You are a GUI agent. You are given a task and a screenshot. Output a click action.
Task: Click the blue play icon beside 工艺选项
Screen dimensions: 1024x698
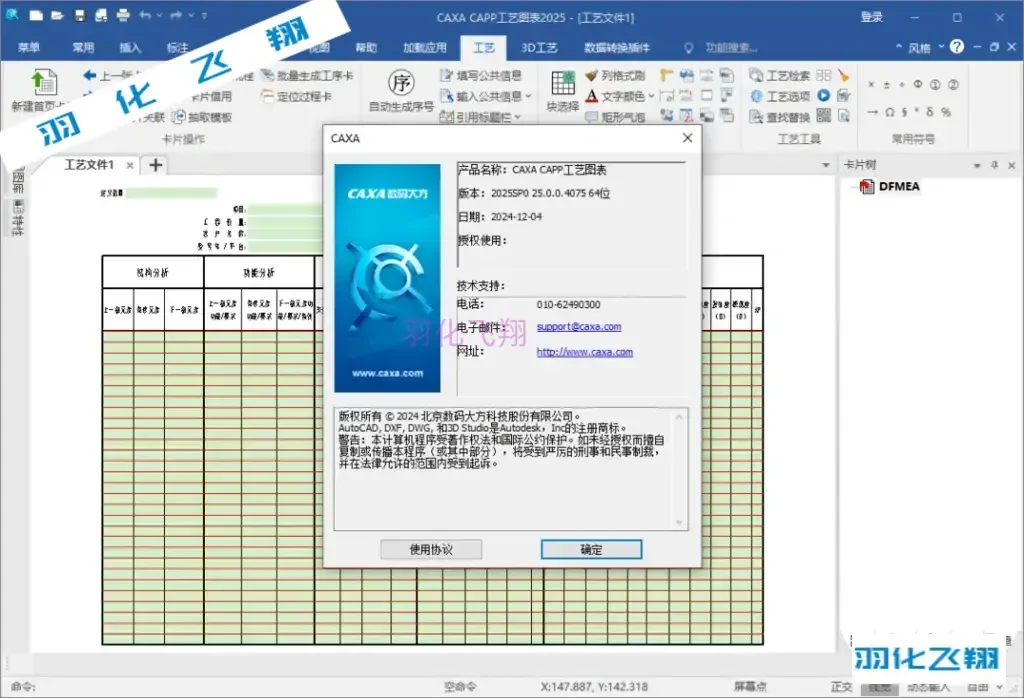tap(824, 95)
